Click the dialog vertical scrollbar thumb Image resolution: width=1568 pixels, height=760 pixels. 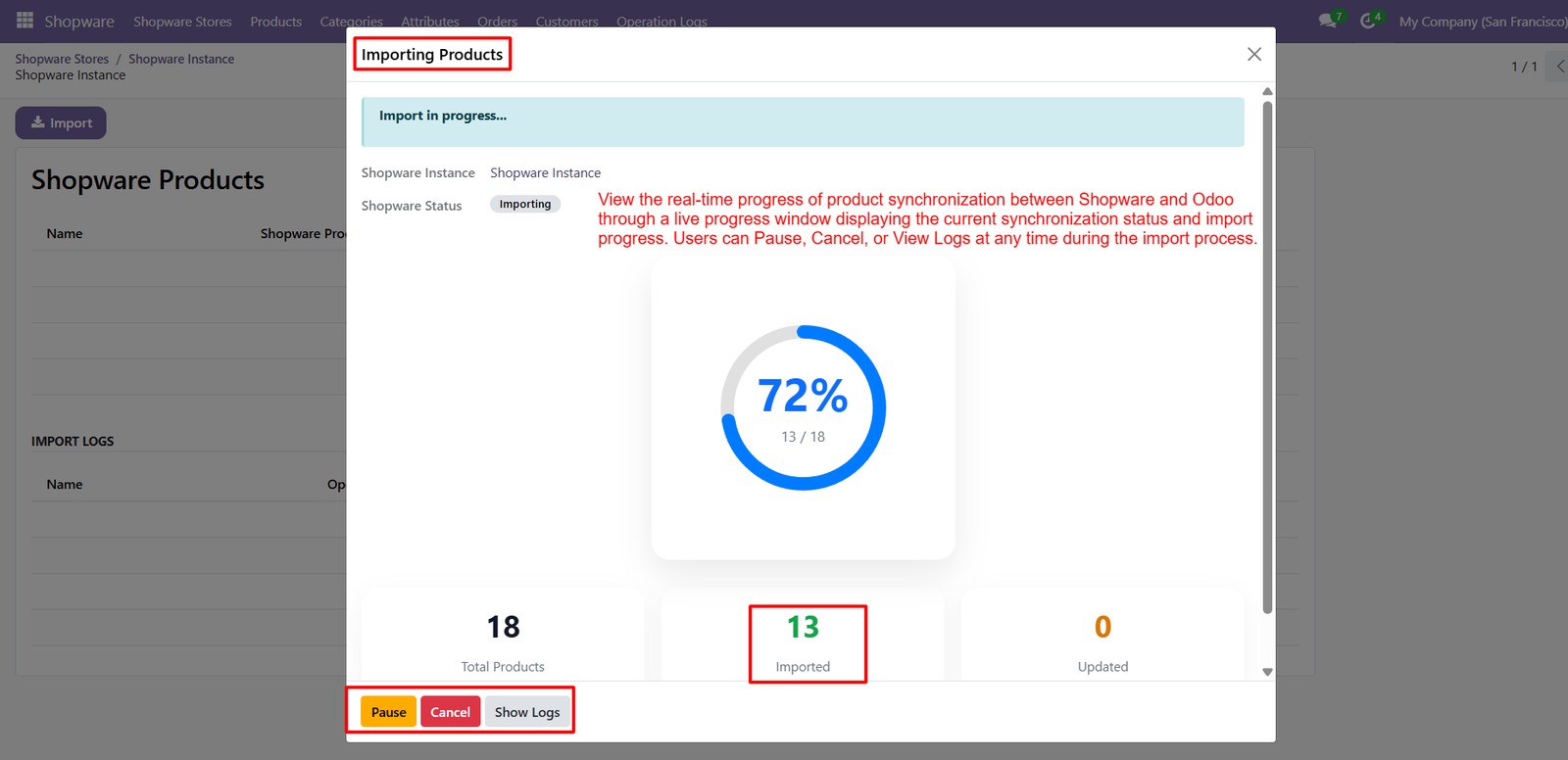click(1267, 357)
